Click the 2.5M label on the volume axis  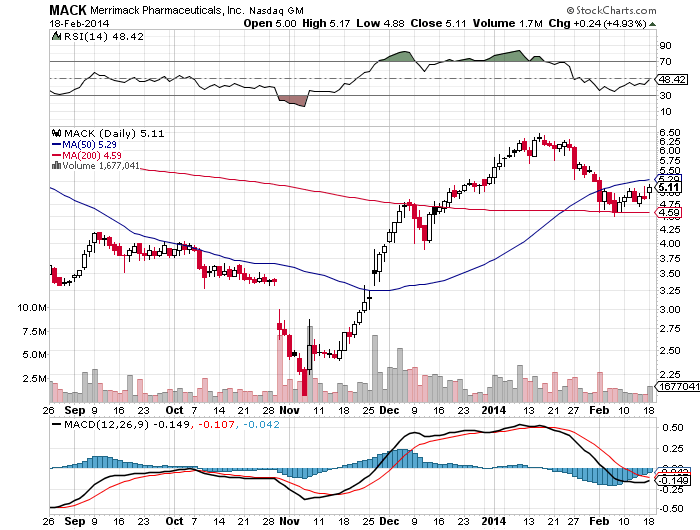pos(34,379)
